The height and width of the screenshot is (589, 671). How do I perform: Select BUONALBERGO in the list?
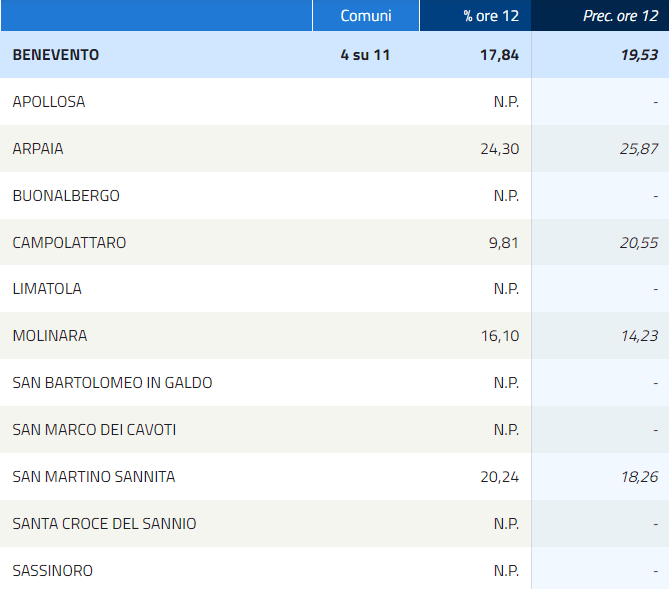66,196
